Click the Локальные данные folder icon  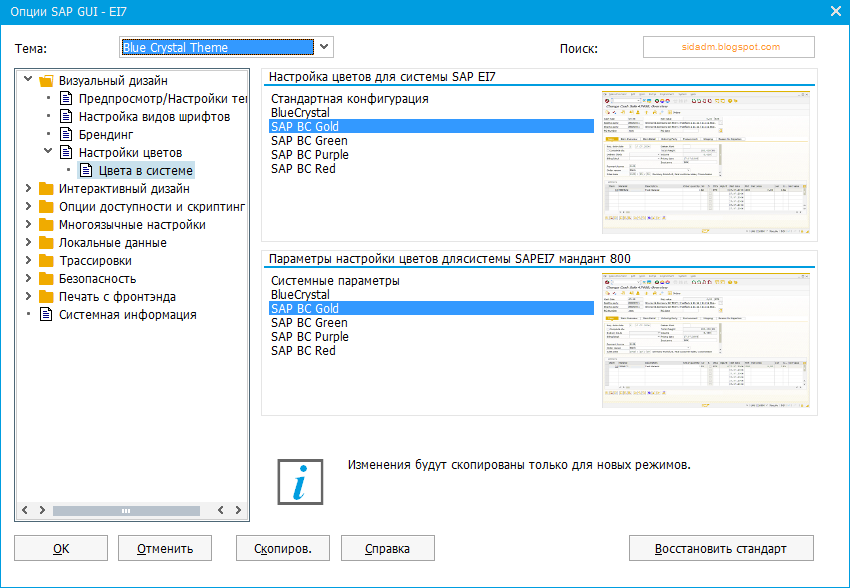click(47, 242)
